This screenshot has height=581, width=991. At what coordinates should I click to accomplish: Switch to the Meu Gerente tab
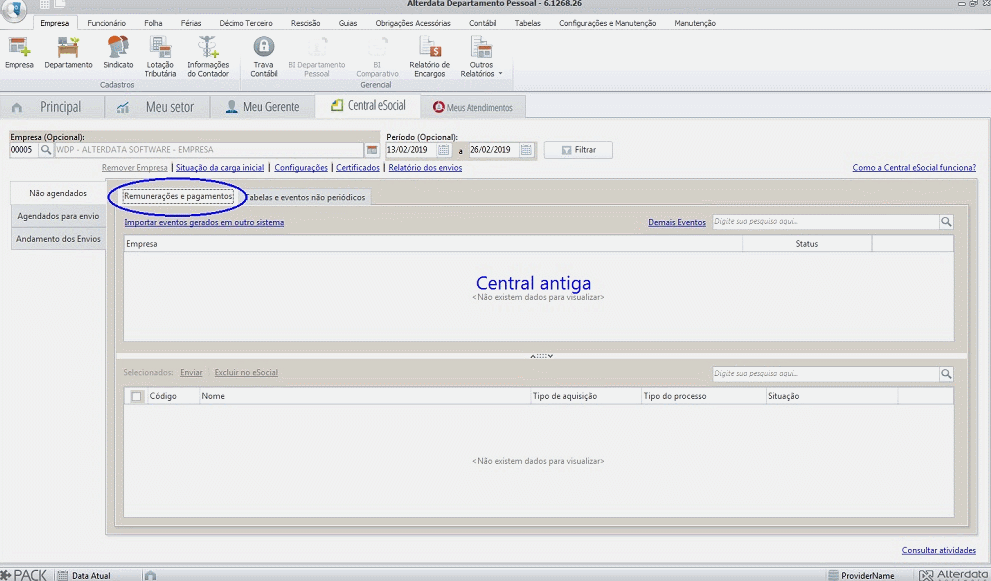pos(262,107)
